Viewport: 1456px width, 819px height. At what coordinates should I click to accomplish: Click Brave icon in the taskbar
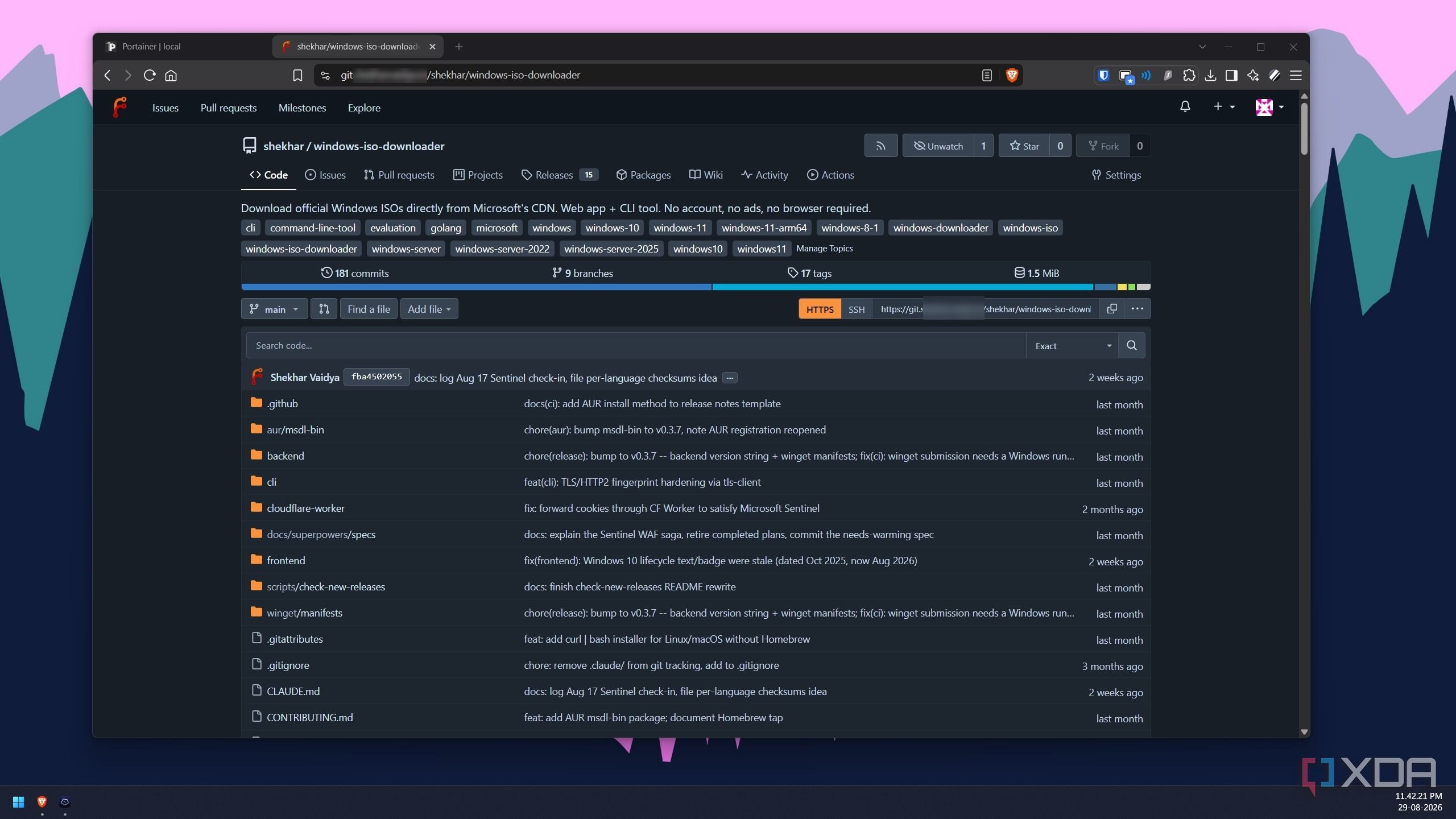pos(42,801)
